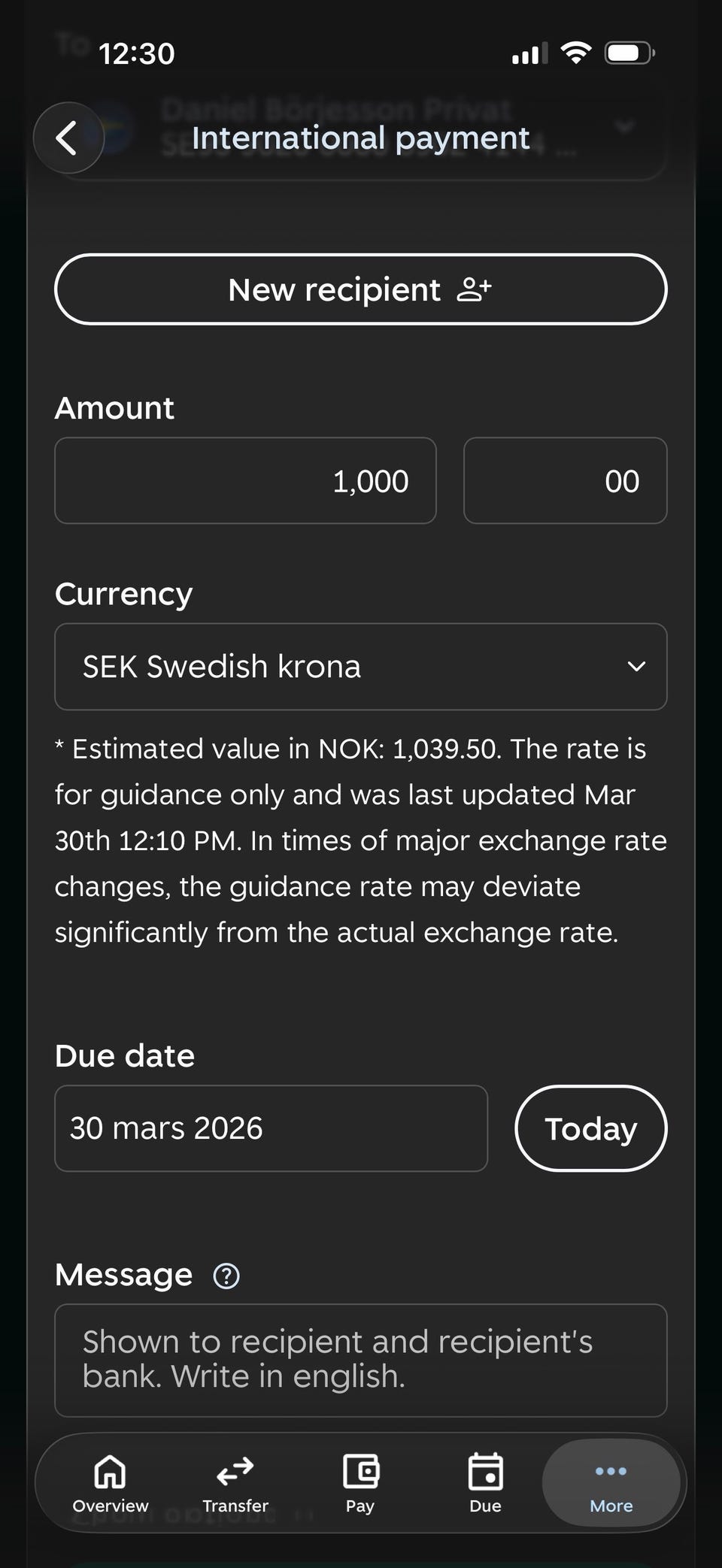This screenshot has height=1568, width=722.
Task: Expand the blurred account selector chevron
Action: click(625, 125)
